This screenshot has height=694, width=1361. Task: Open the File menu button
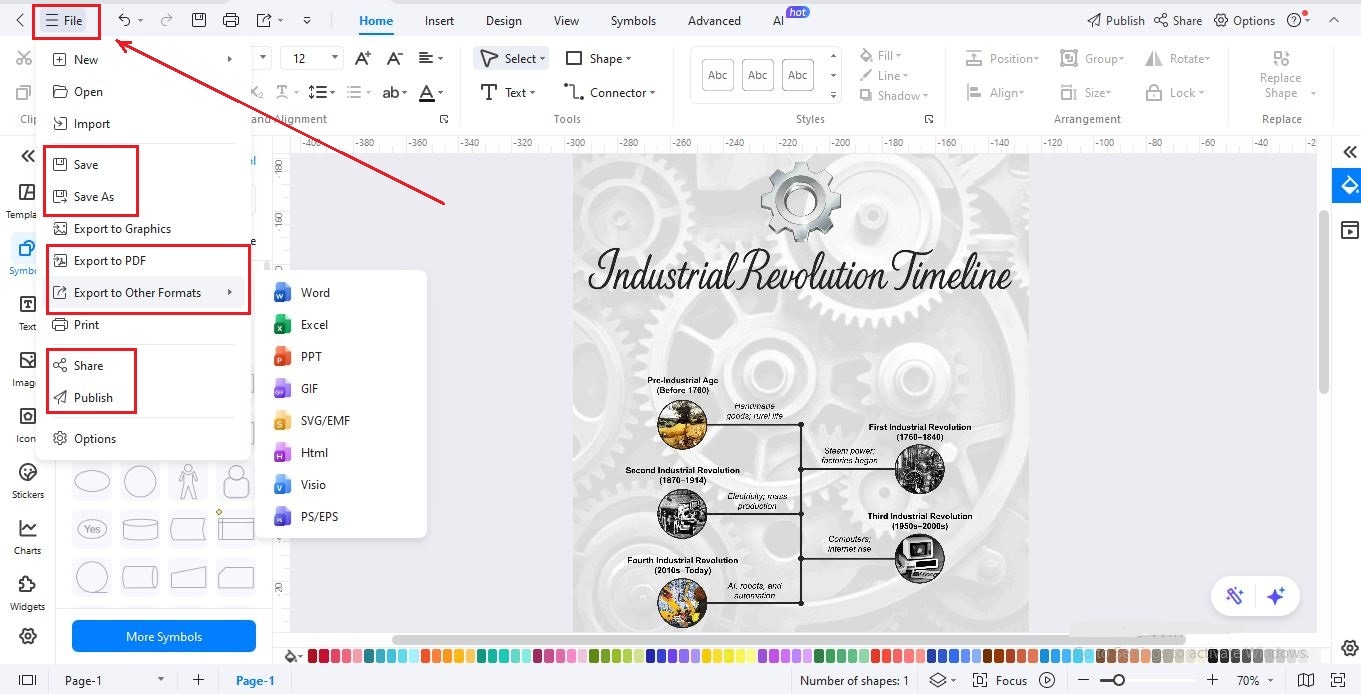pos(65,20)
